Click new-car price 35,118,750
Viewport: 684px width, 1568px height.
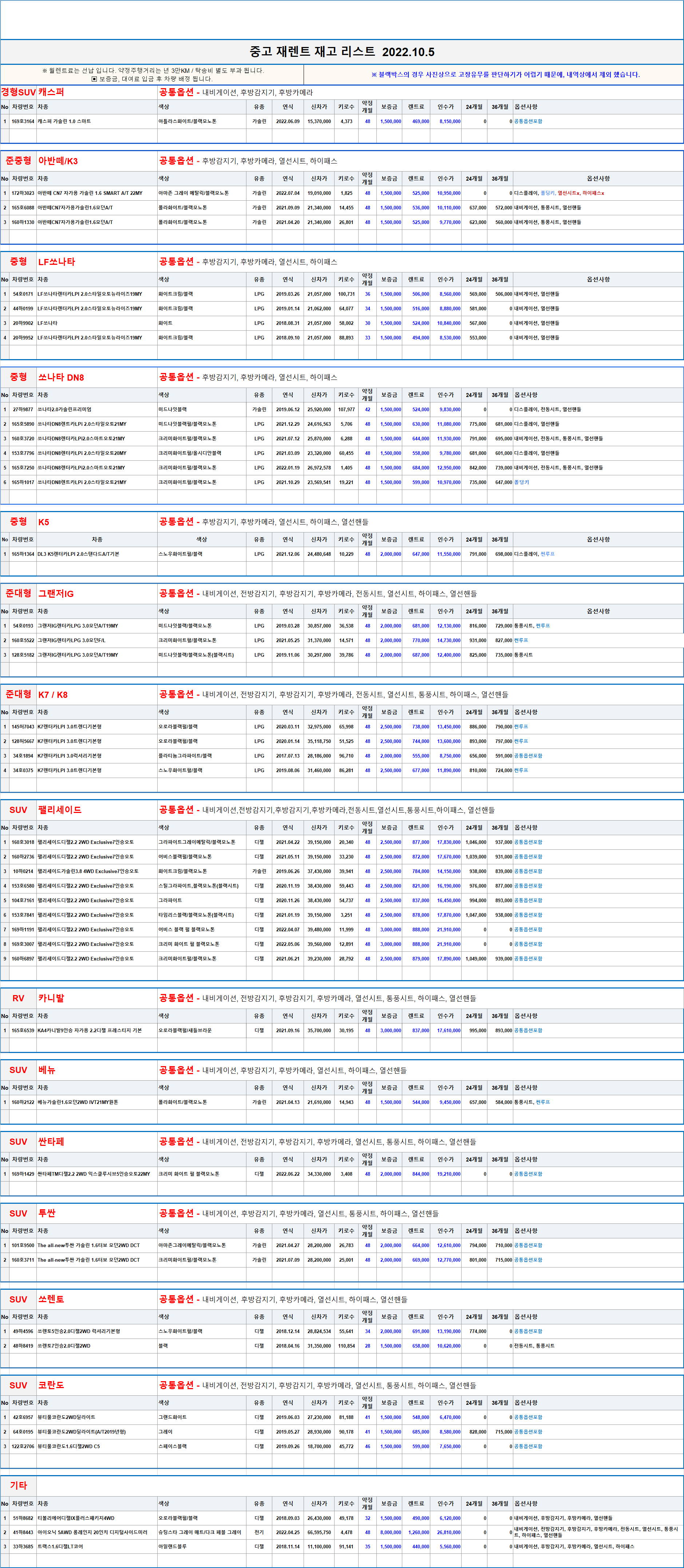[x=319, y=742]
